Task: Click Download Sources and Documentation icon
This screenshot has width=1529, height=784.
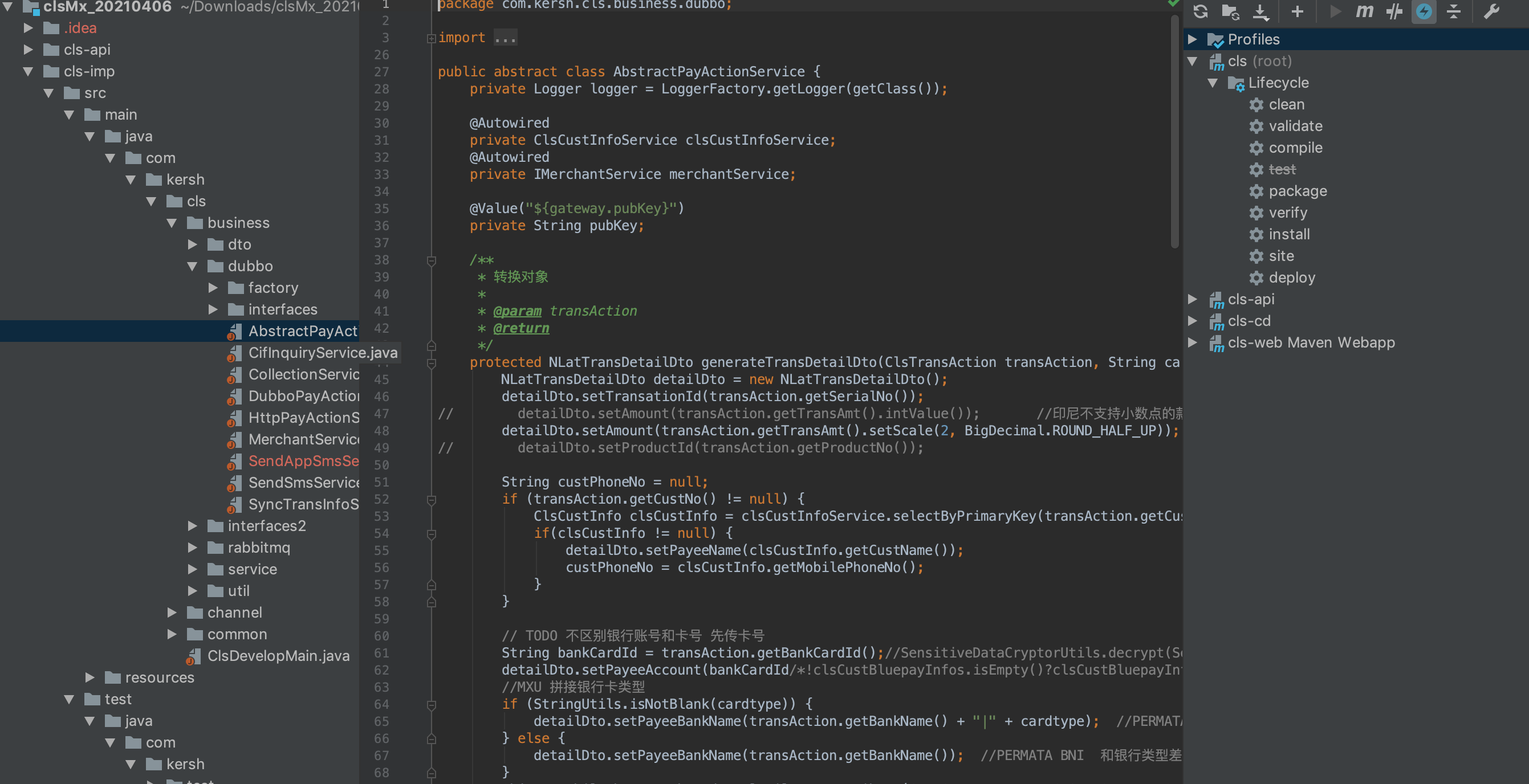Action: coord(1260,11)
